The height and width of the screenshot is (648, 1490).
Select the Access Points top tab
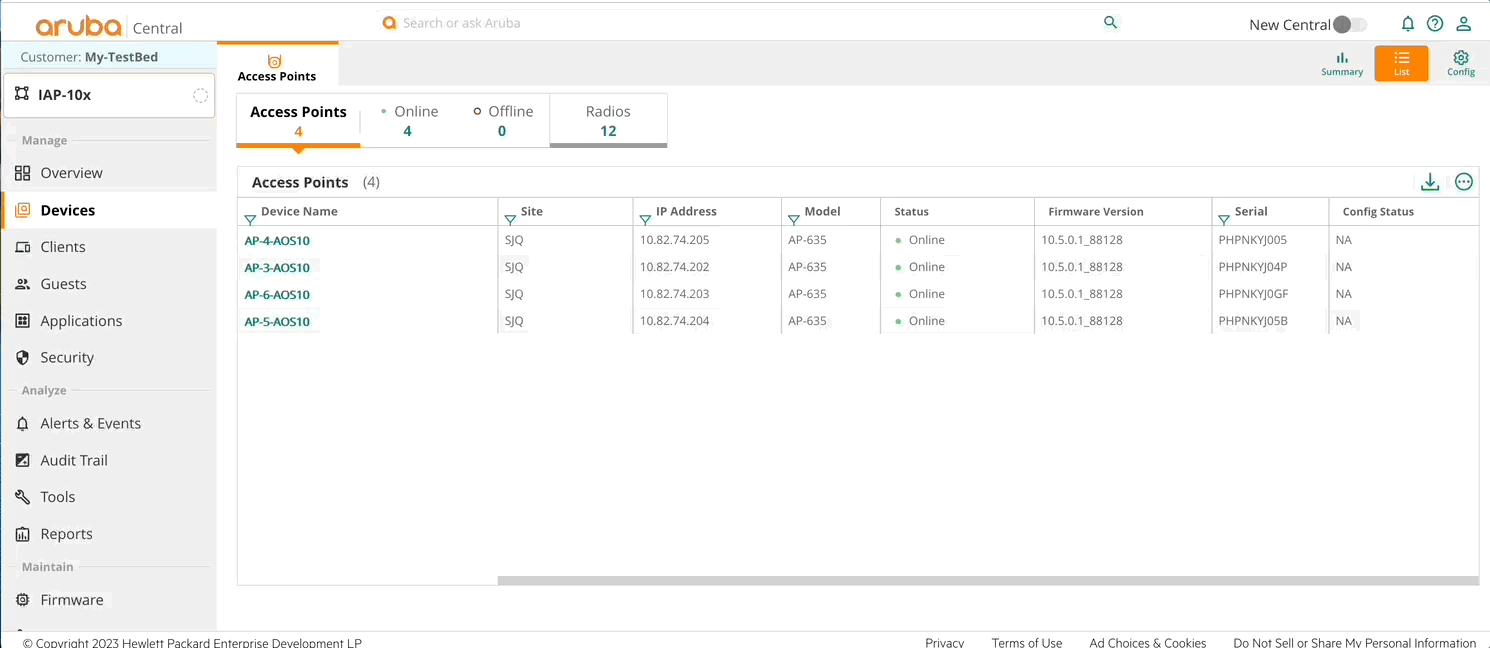(x=277, y=66)
